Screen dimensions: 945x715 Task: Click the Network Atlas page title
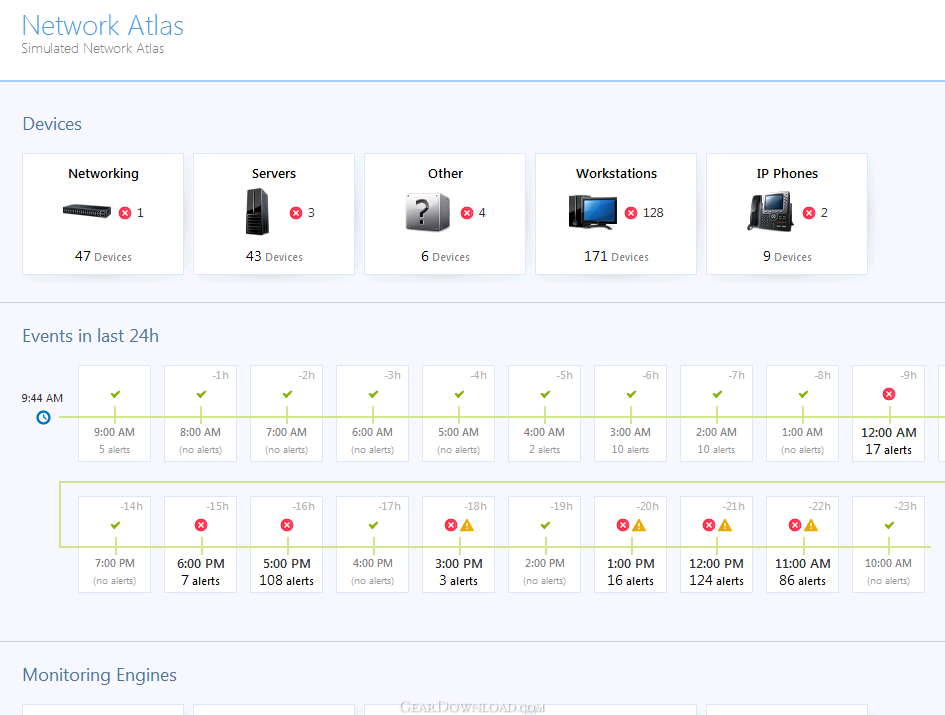coord(102,26)
